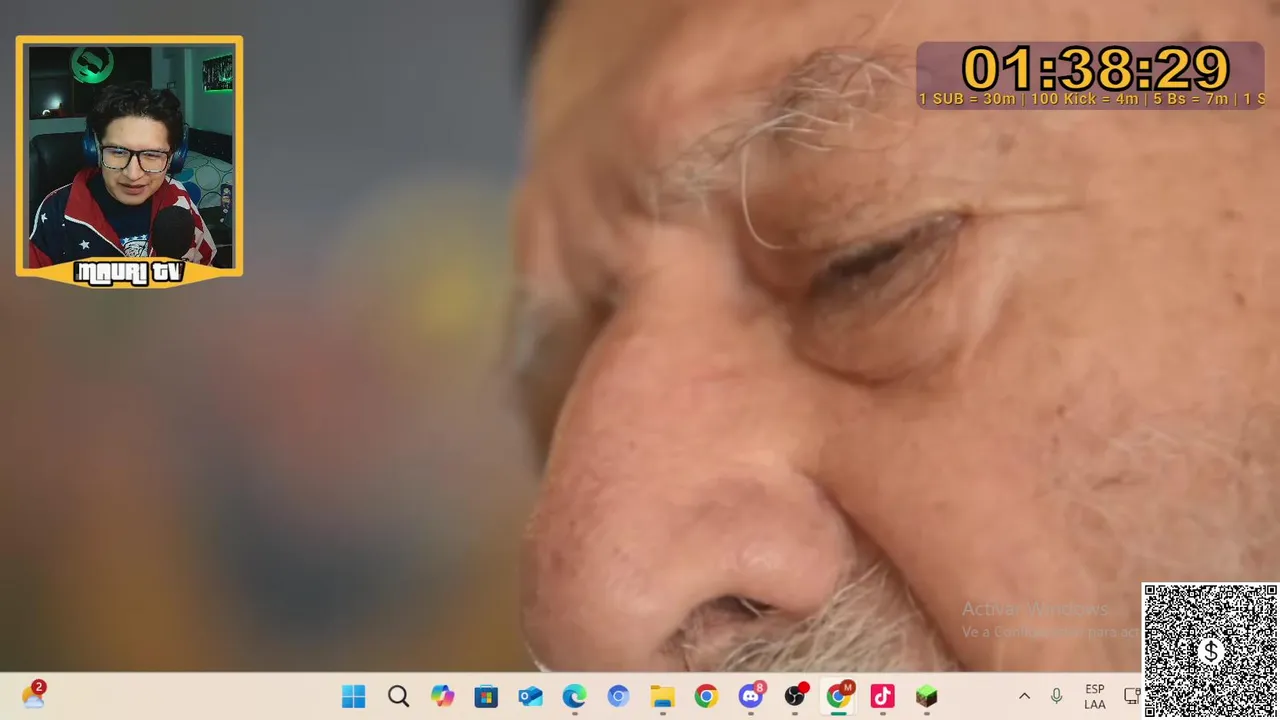Change ESP LAA keyboard language
Image resolution: width=1280 pixels, height=720 pixels.
coord(1095,697)
